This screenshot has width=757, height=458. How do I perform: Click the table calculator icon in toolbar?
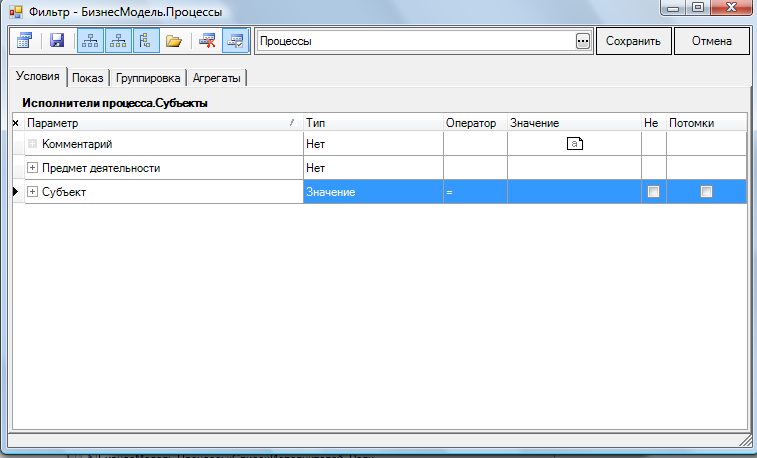[25, 41]
